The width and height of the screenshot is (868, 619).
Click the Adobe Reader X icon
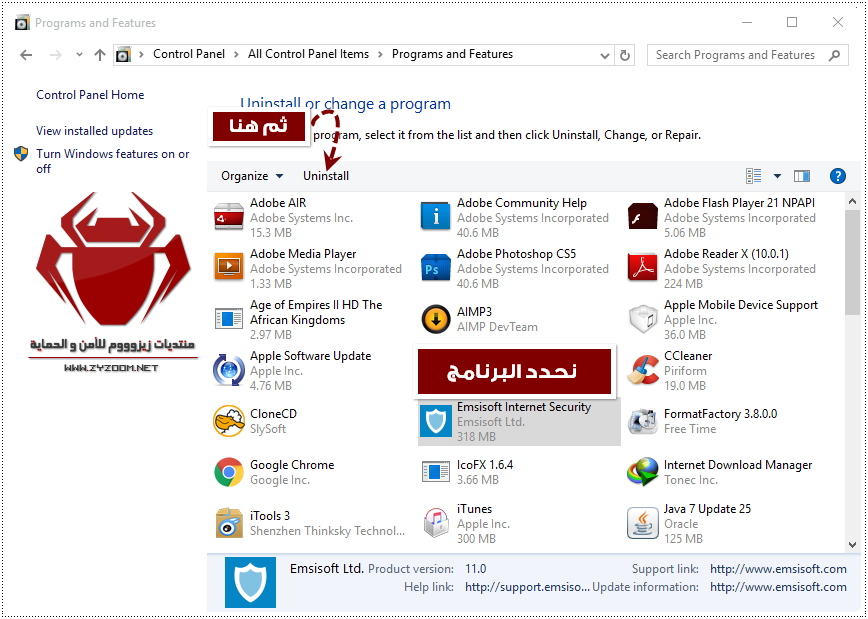(643, 267)
